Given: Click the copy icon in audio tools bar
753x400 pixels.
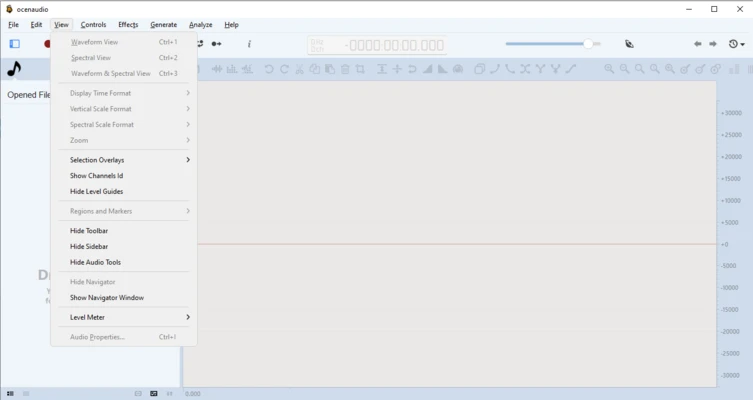Looking at the screenshot, I should point(315,69).
